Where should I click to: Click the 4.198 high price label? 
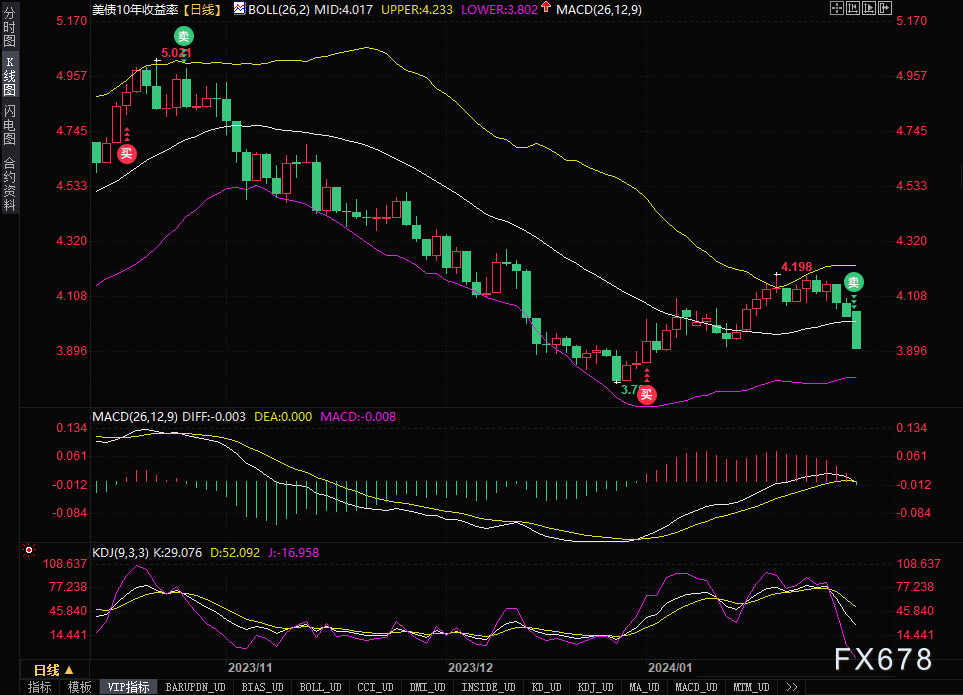[x=796, y=266]
